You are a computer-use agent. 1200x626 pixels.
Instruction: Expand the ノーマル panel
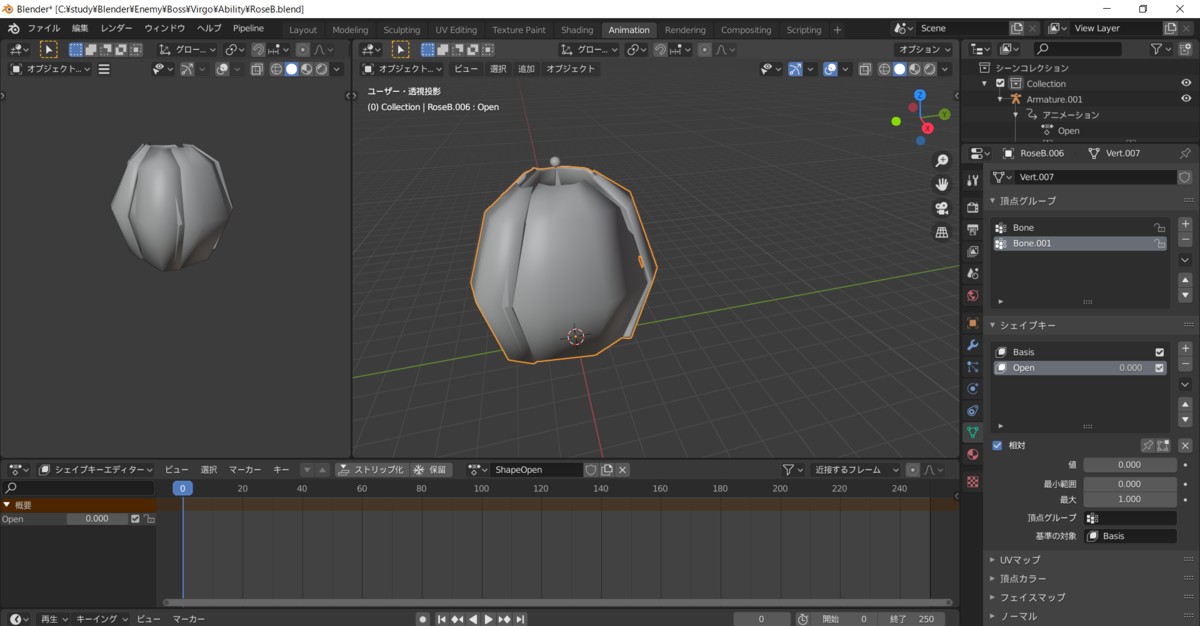[993, 616]
